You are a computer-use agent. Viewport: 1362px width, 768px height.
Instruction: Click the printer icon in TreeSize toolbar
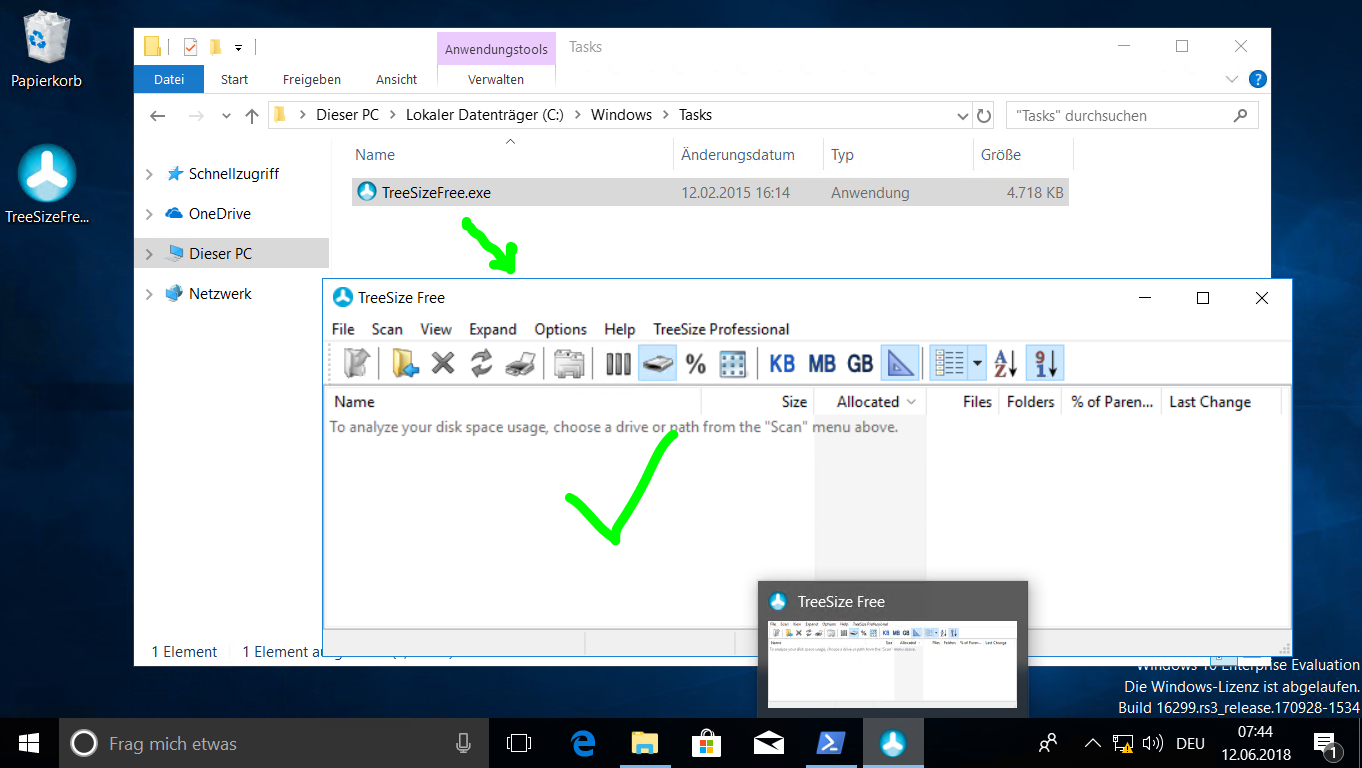tap(519, 363)
